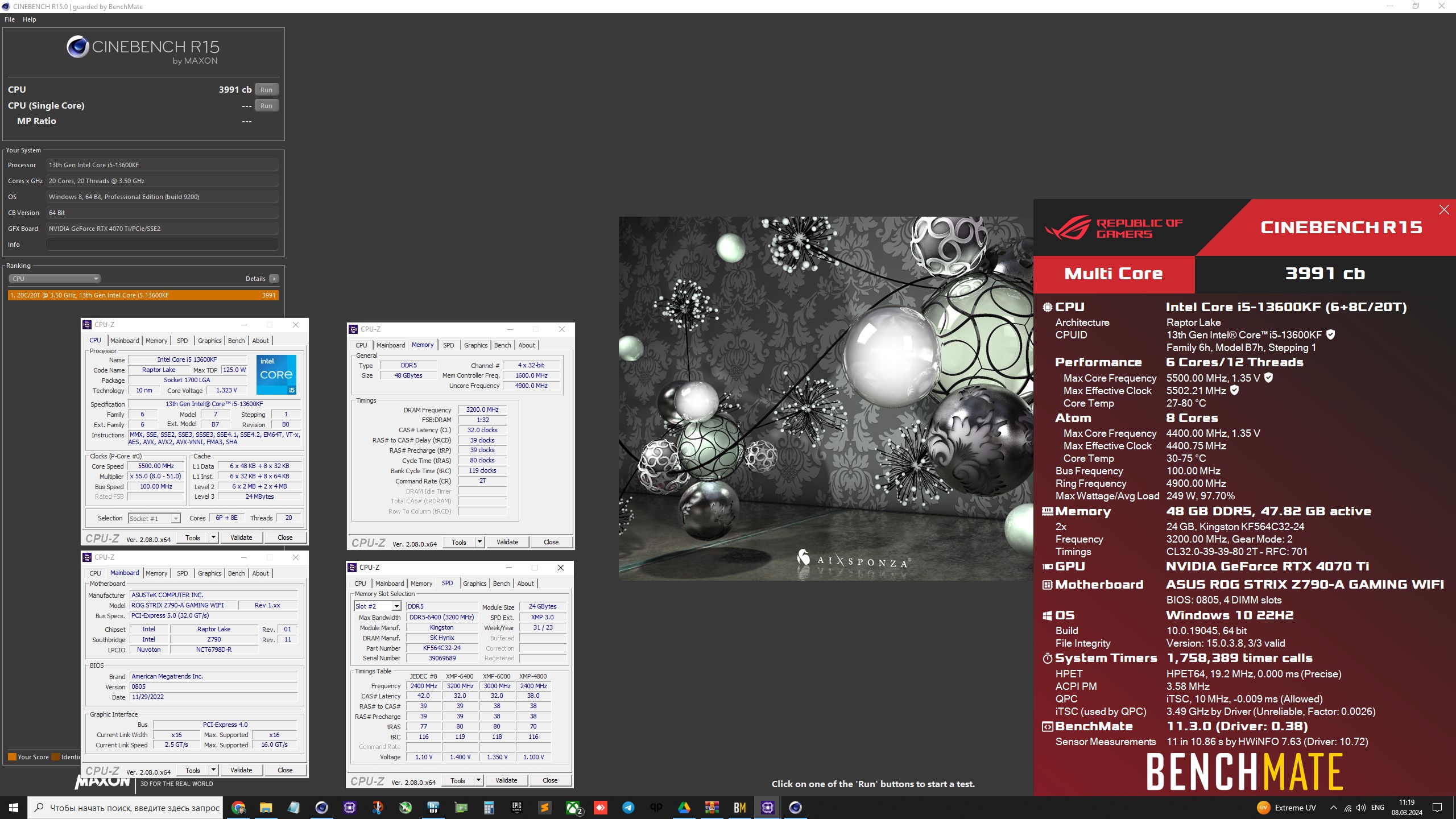Viewport: 1456px width, 819px height.
Task: Select Graphics tab in CPU-Z Mainboard window
Action: 210,573
